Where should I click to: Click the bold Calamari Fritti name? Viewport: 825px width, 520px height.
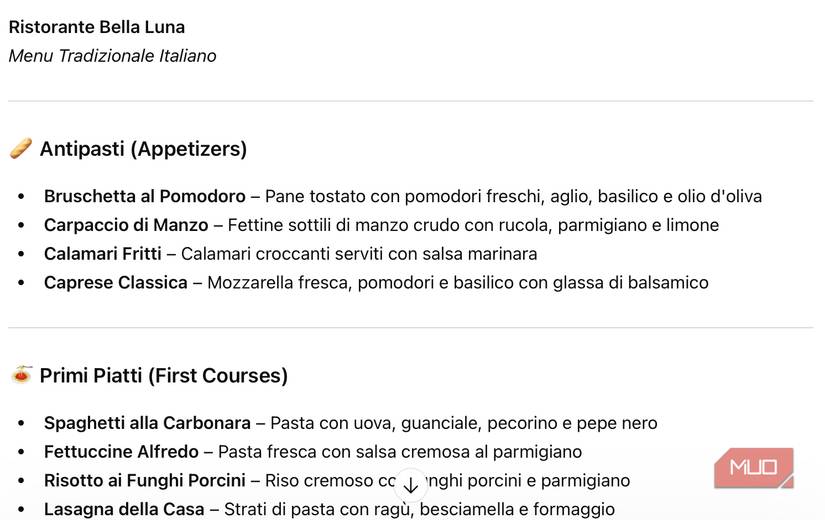(x=105, y=254)
